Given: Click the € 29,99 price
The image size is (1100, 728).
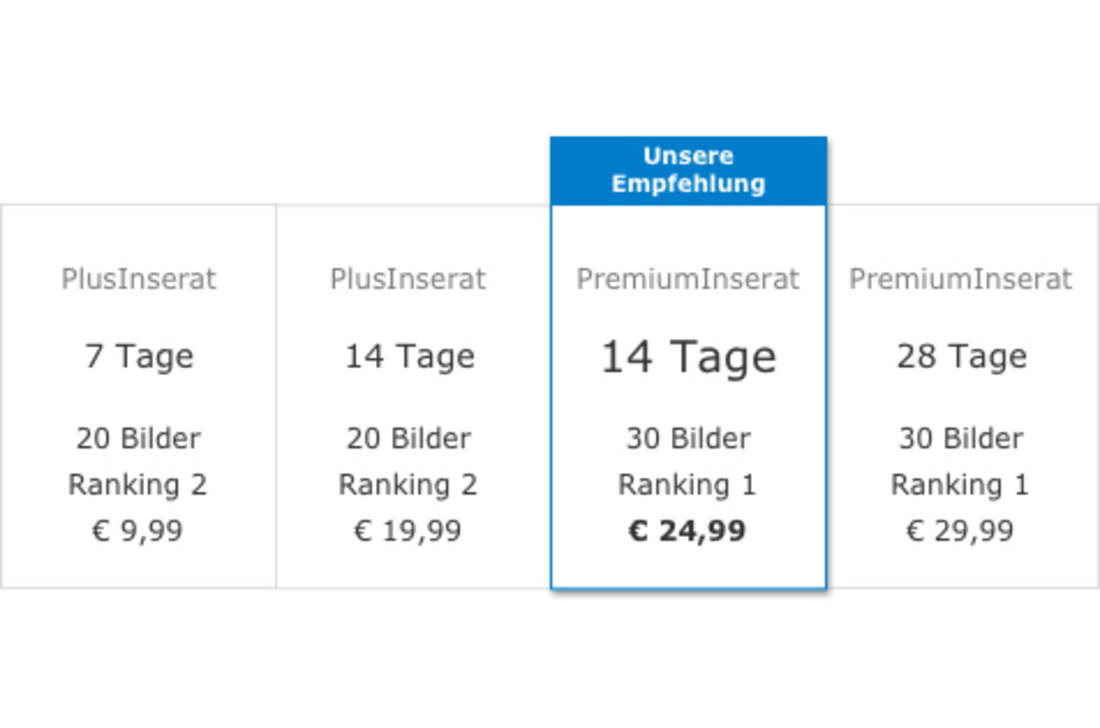Looking at the screenshot, I should [x=960, y=531].
